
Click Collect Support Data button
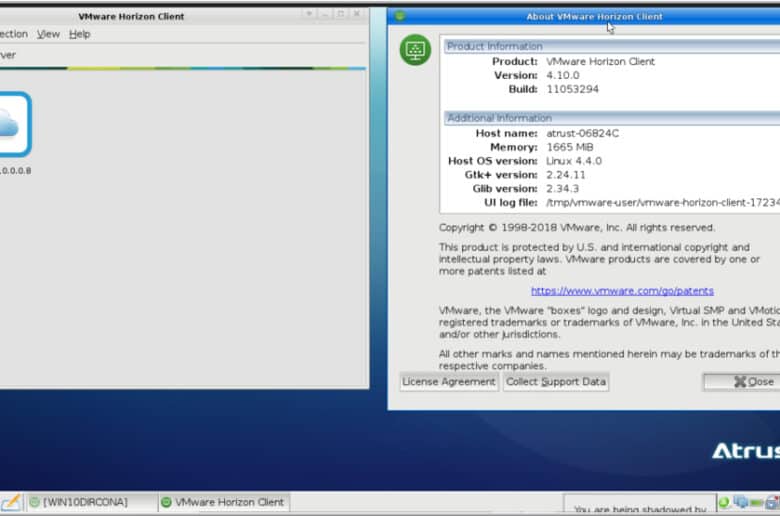tap(556, 382)
